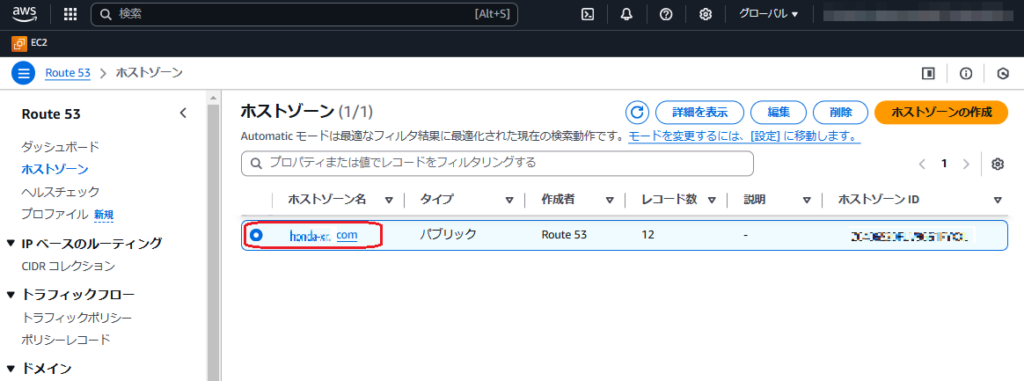Click 詳細を表示 button
1024x381 pixels.
click(x=699, y=112)
